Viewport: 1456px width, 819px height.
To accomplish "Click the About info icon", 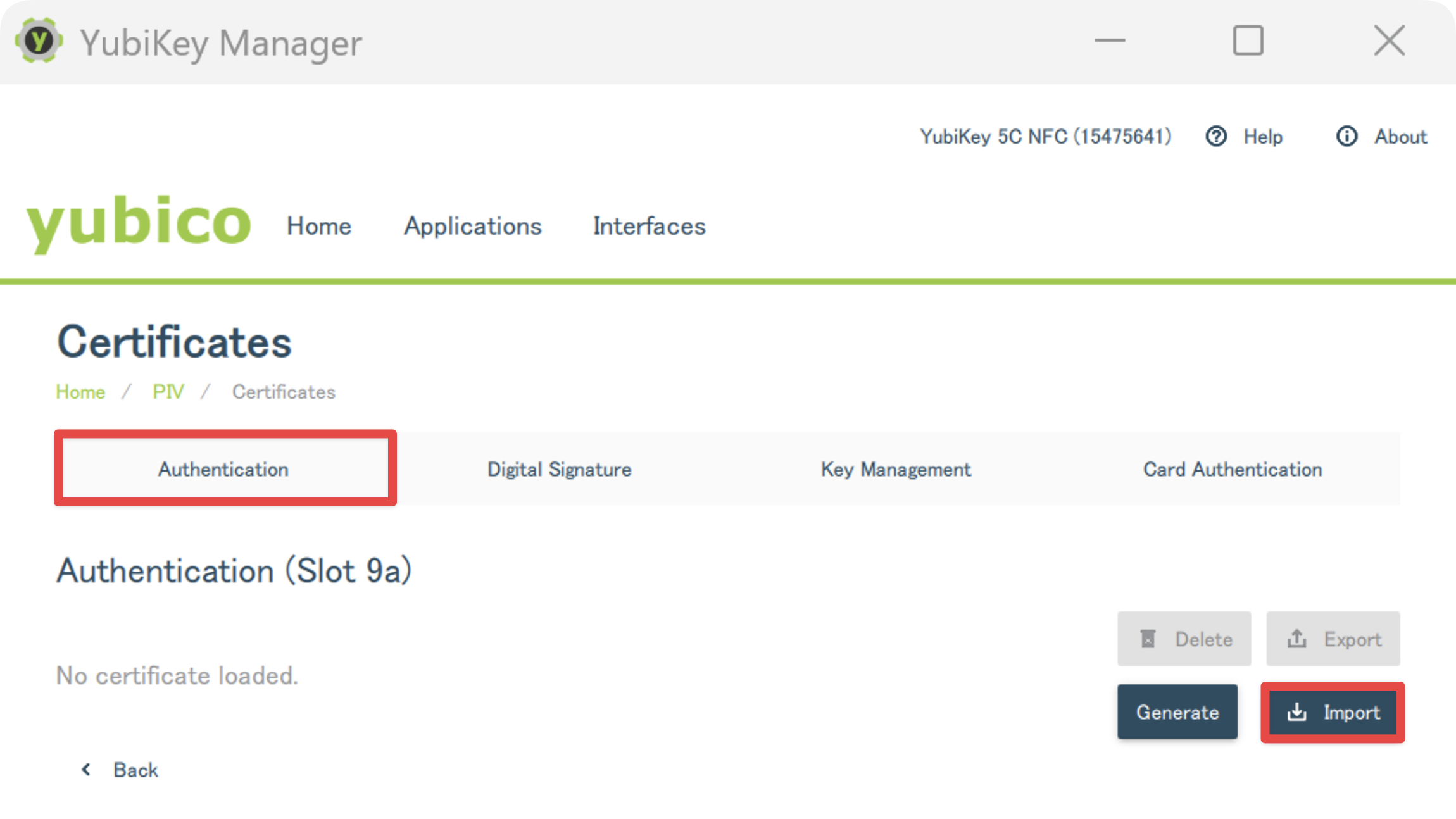I will point(1346,136).
